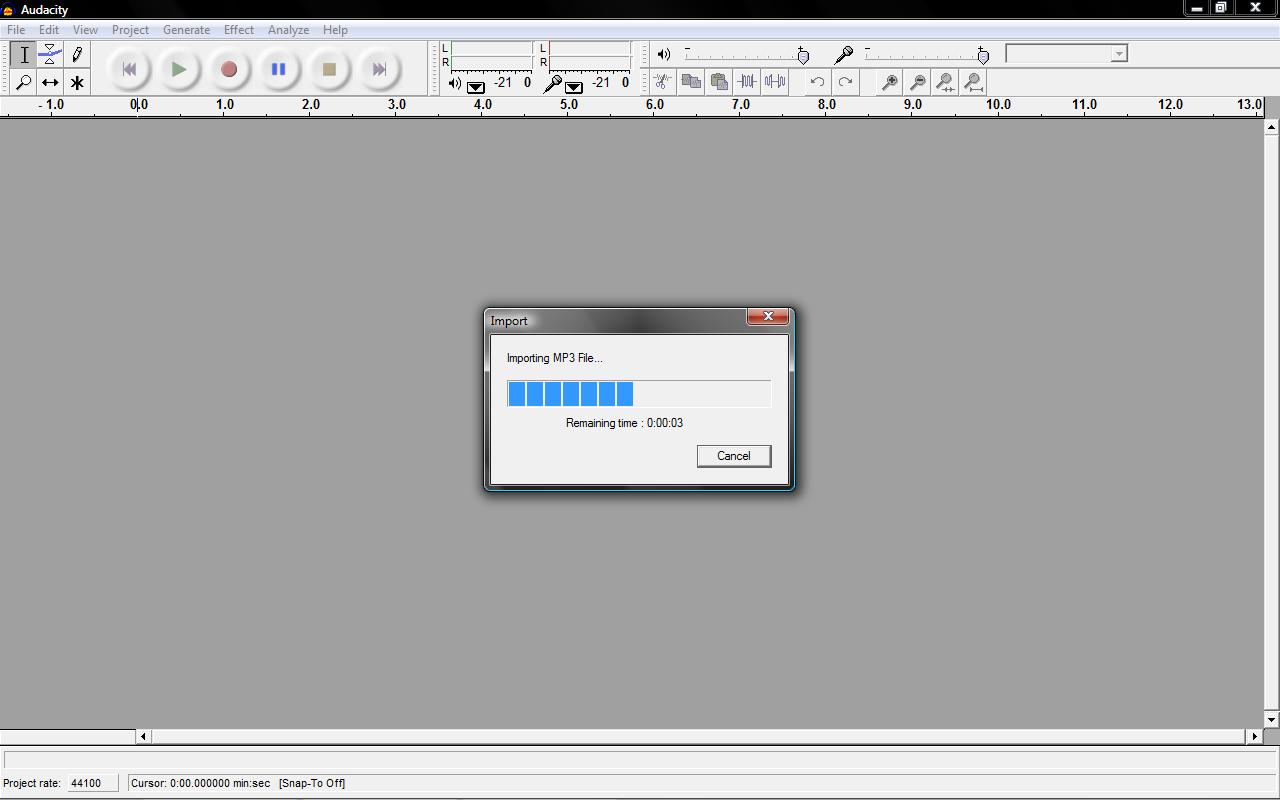Viewport: 1280px width, 800px height.
Task: Close the Import dialog
Action: pos(768,316)
